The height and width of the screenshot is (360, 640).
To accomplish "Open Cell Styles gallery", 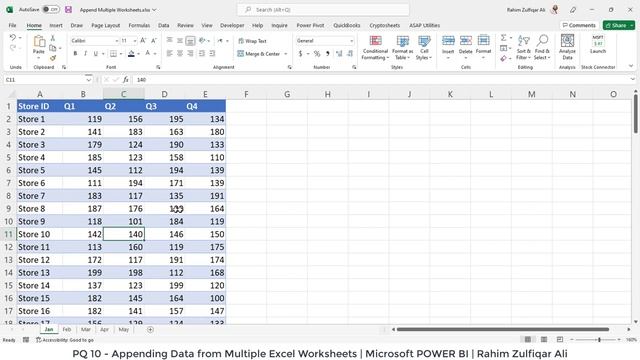I will coord(424,47).
